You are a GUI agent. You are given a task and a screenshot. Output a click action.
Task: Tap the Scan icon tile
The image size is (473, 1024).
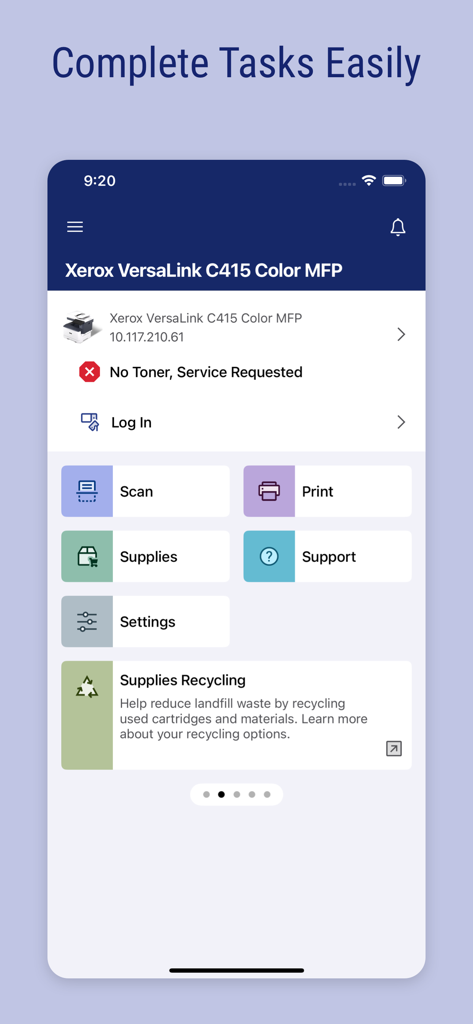point(87,491)
